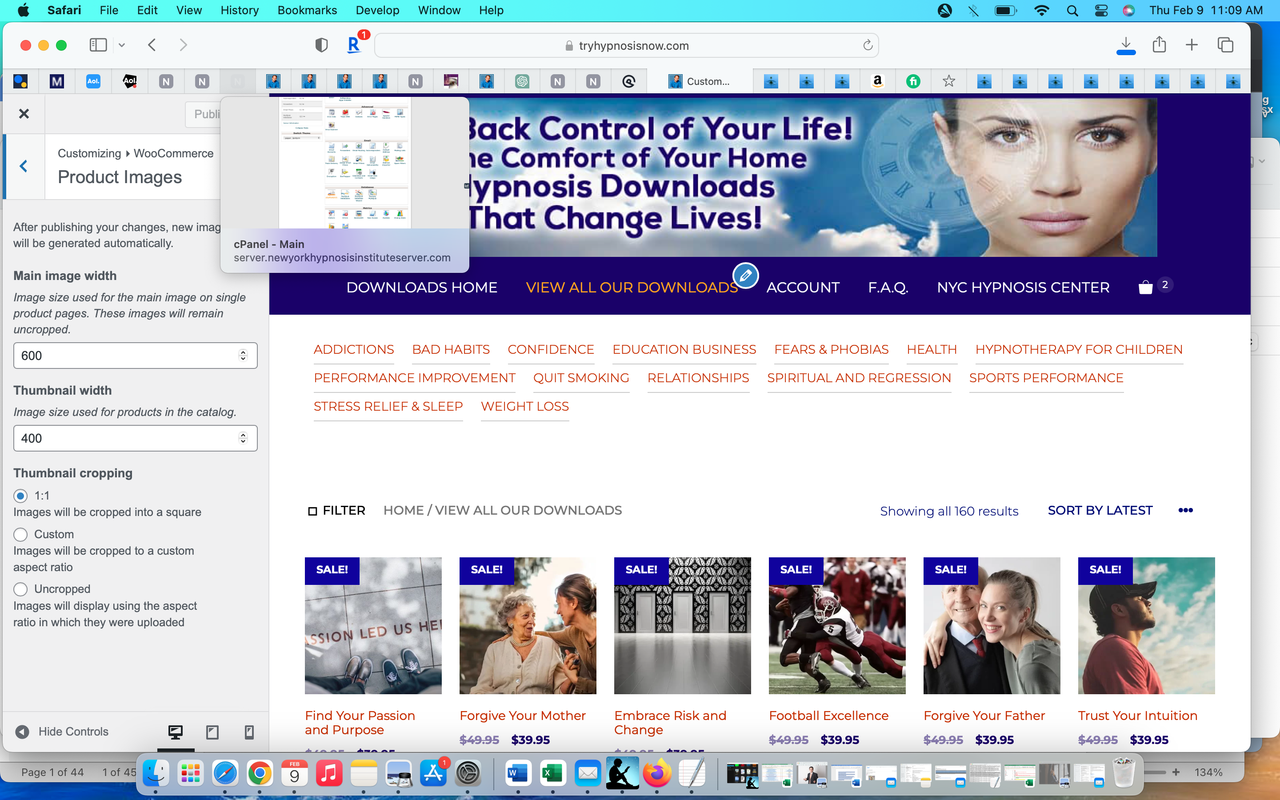Open the shopping cart icon in nav
Image resolution: width=1280 pixels, height=800 pixels.
pos(1146,288)
